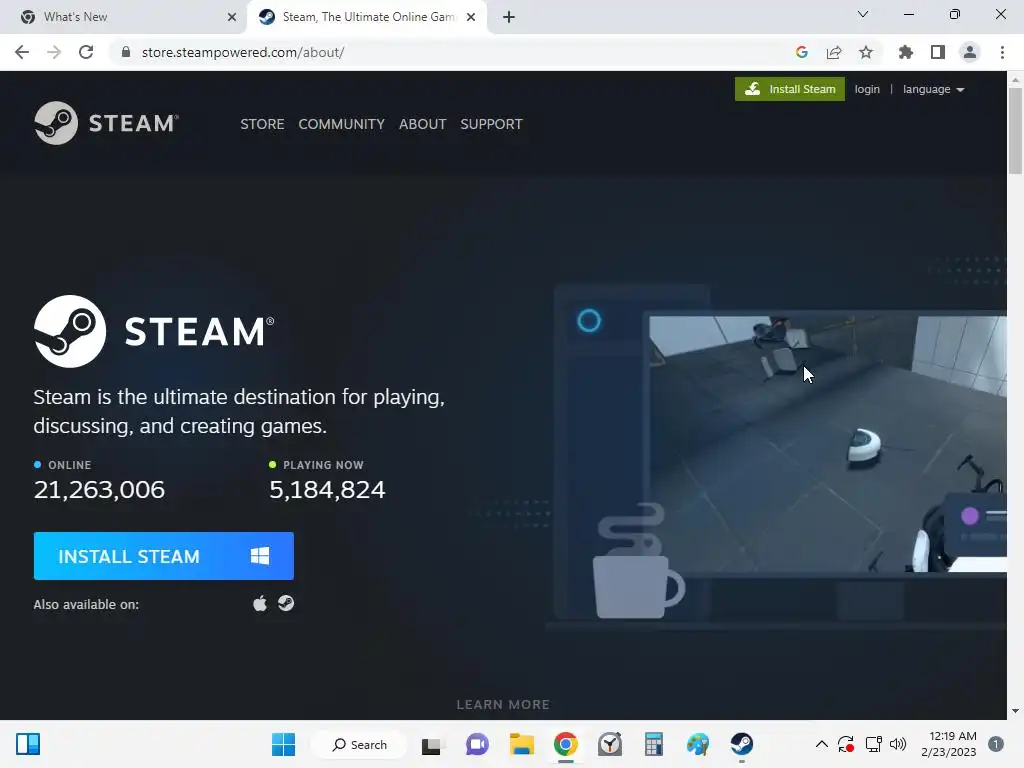Image resolution: width=1024 pixels, height=768 pixels.
Task: Share this page icon
Action: tap(834, 52)
